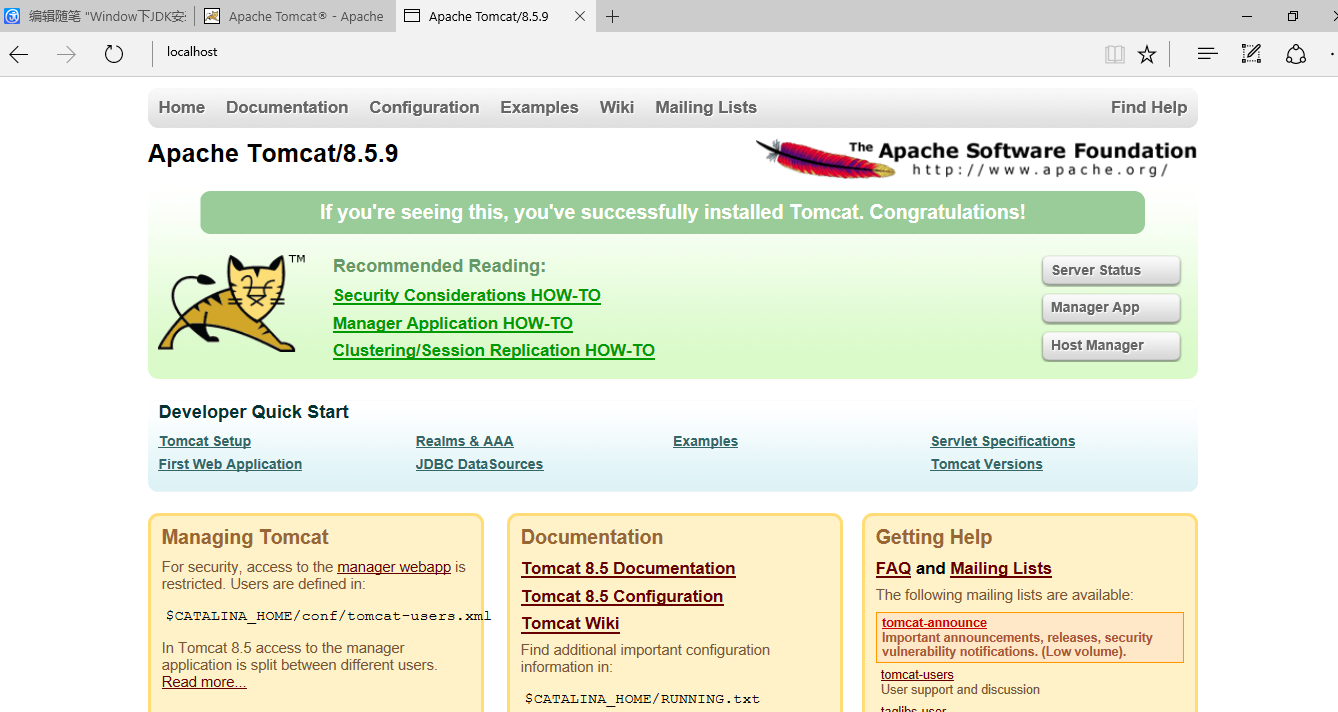Open the tomcat-announce mailing list link
The width and height of the screenshot is (1338, 712).
(x=934, y=623)
